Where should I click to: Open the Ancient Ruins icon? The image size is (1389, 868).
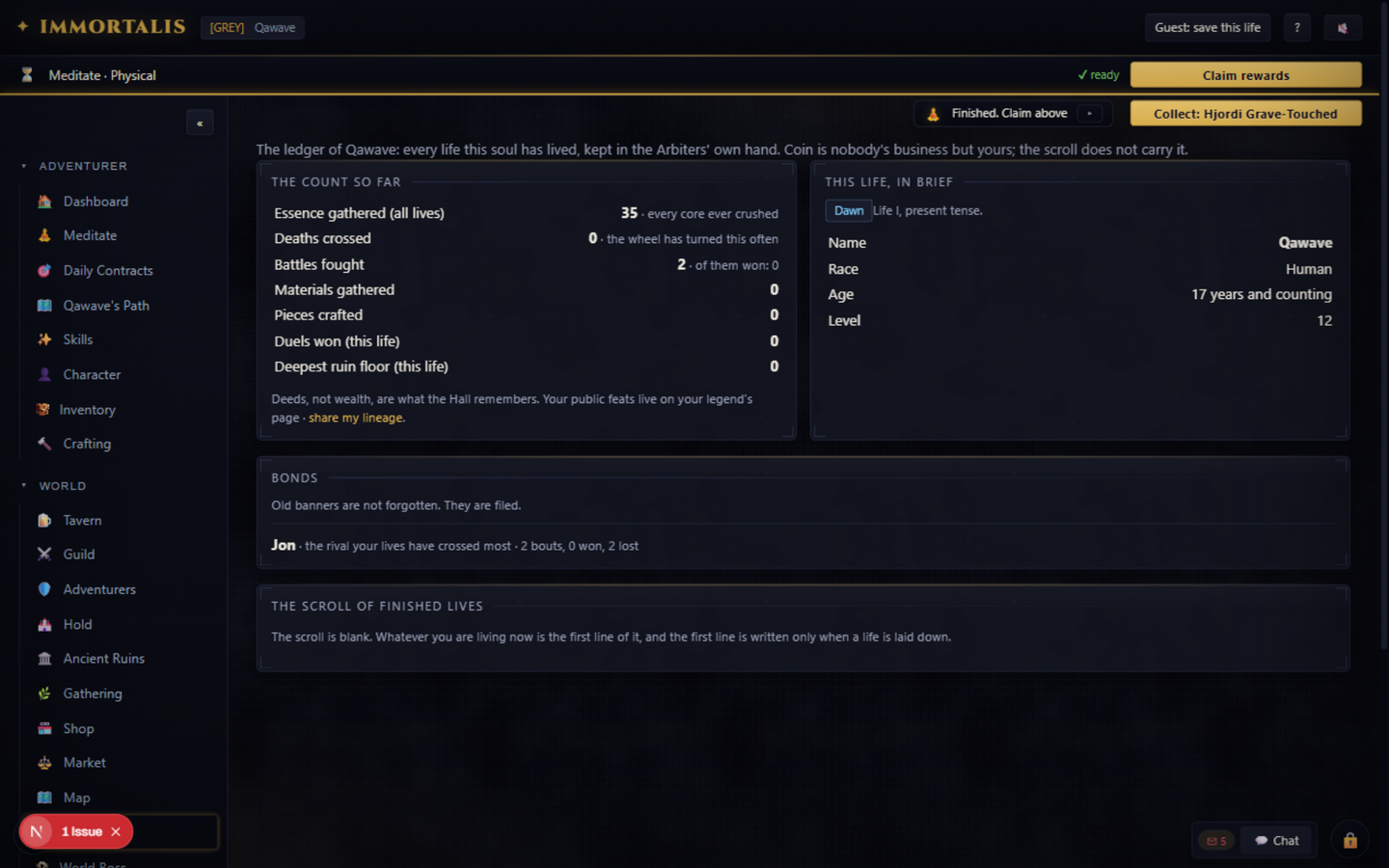pyautogui.click(x=44, y=659)
